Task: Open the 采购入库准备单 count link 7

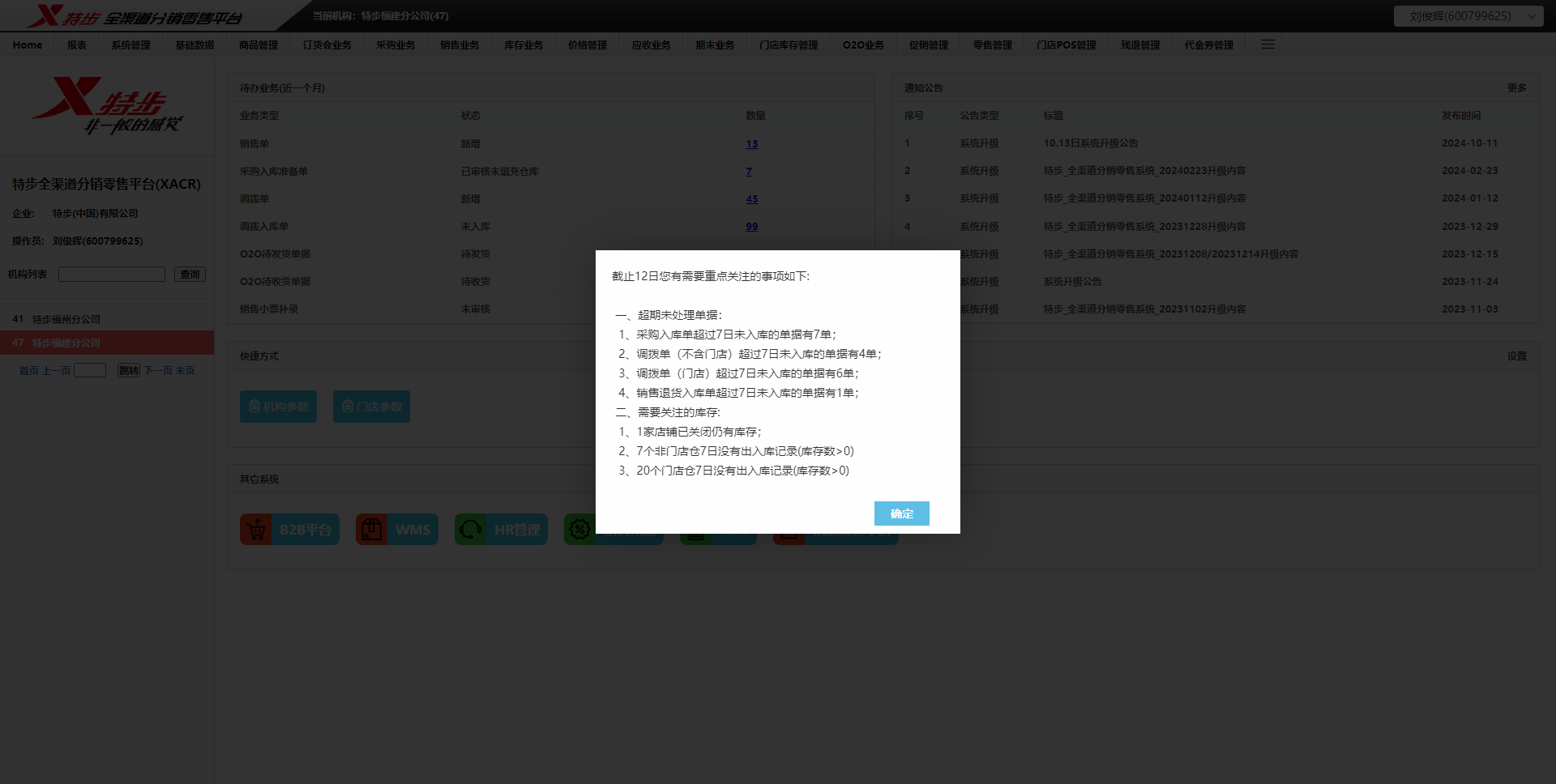Action: tap(749, 172)
